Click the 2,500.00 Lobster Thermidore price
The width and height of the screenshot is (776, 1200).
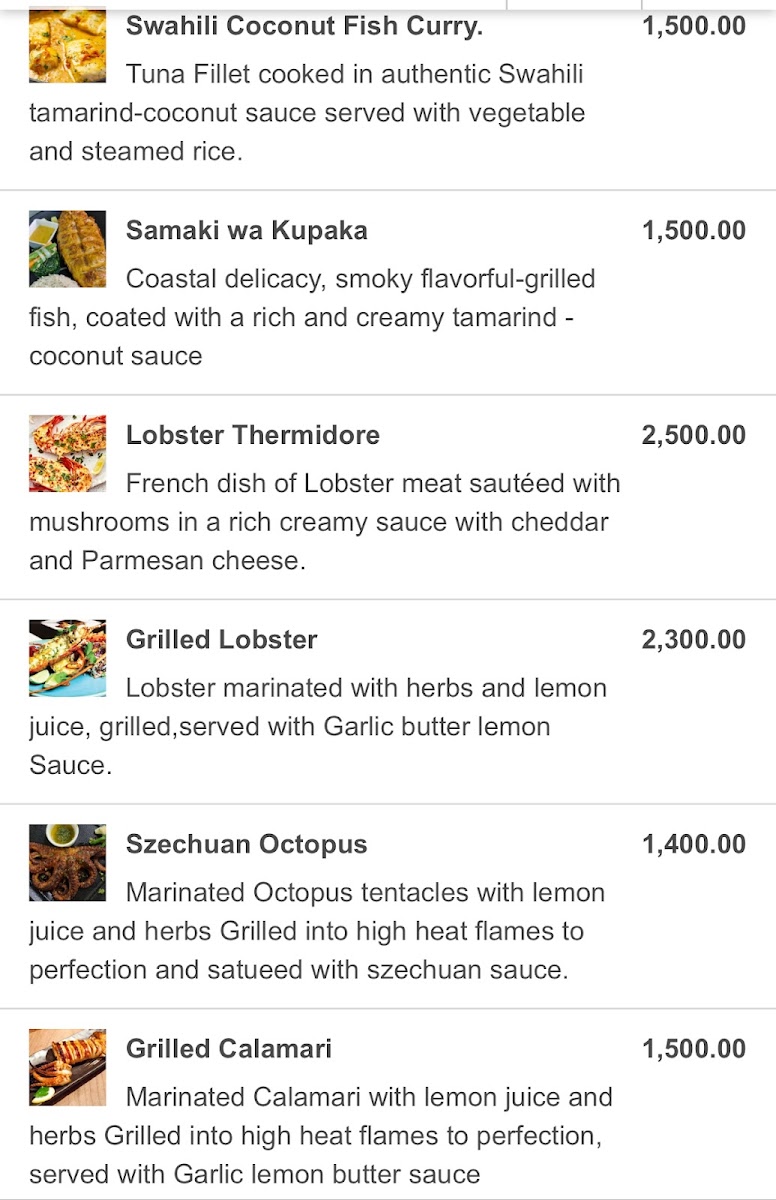click(x=693, y=435)
